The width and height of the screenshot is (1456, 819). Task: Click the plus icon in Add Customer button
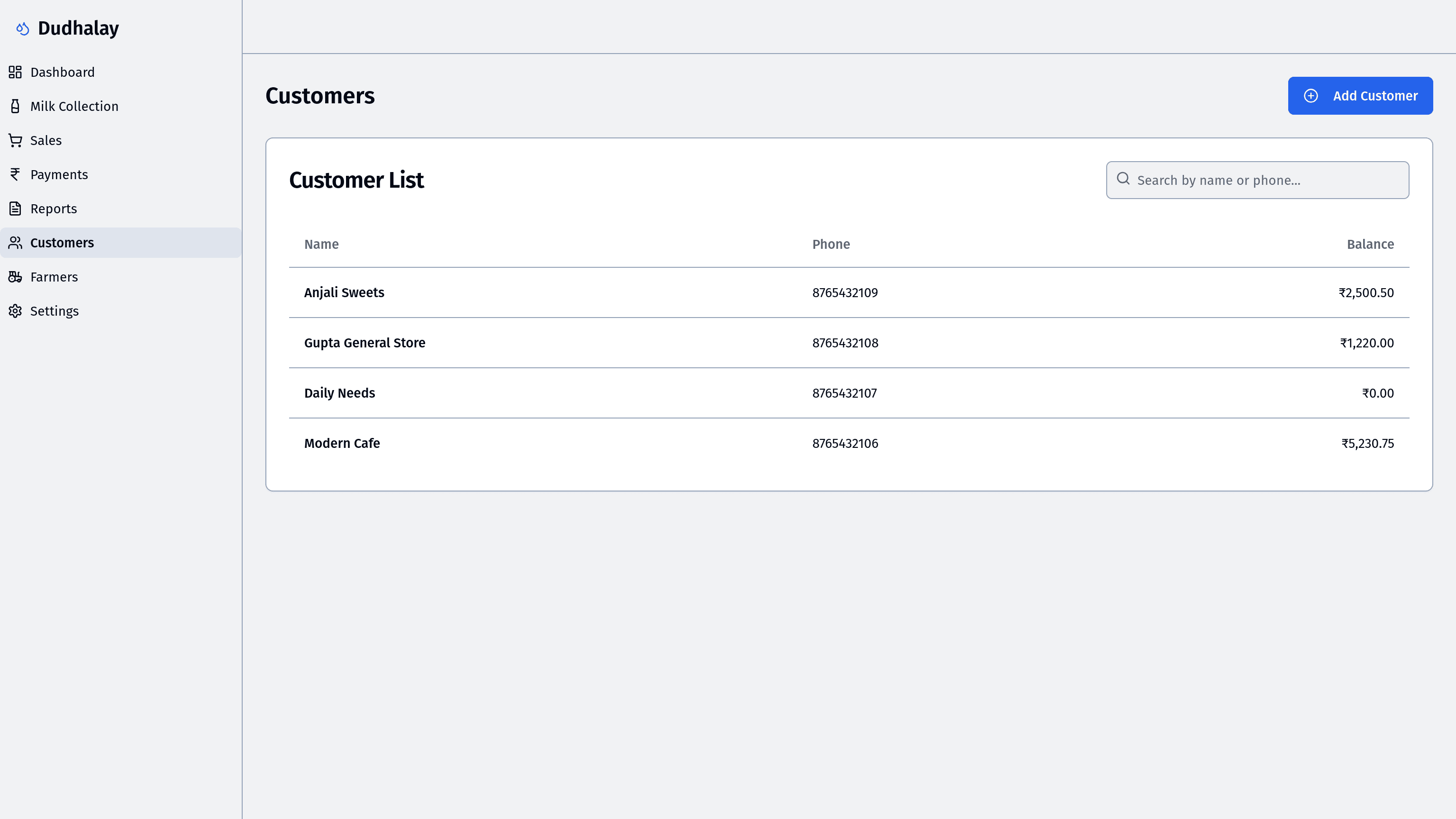coord(1312,96)
